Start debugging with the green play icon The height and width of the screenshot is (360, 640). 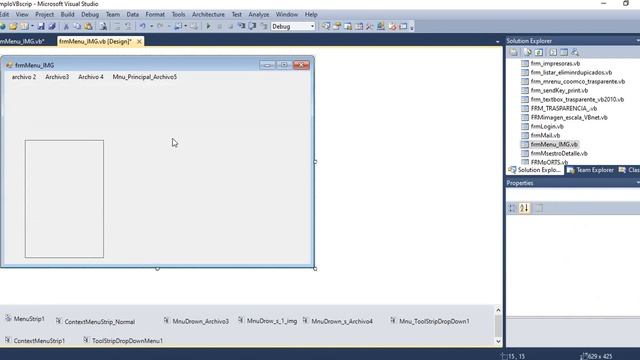coord(209,27)
